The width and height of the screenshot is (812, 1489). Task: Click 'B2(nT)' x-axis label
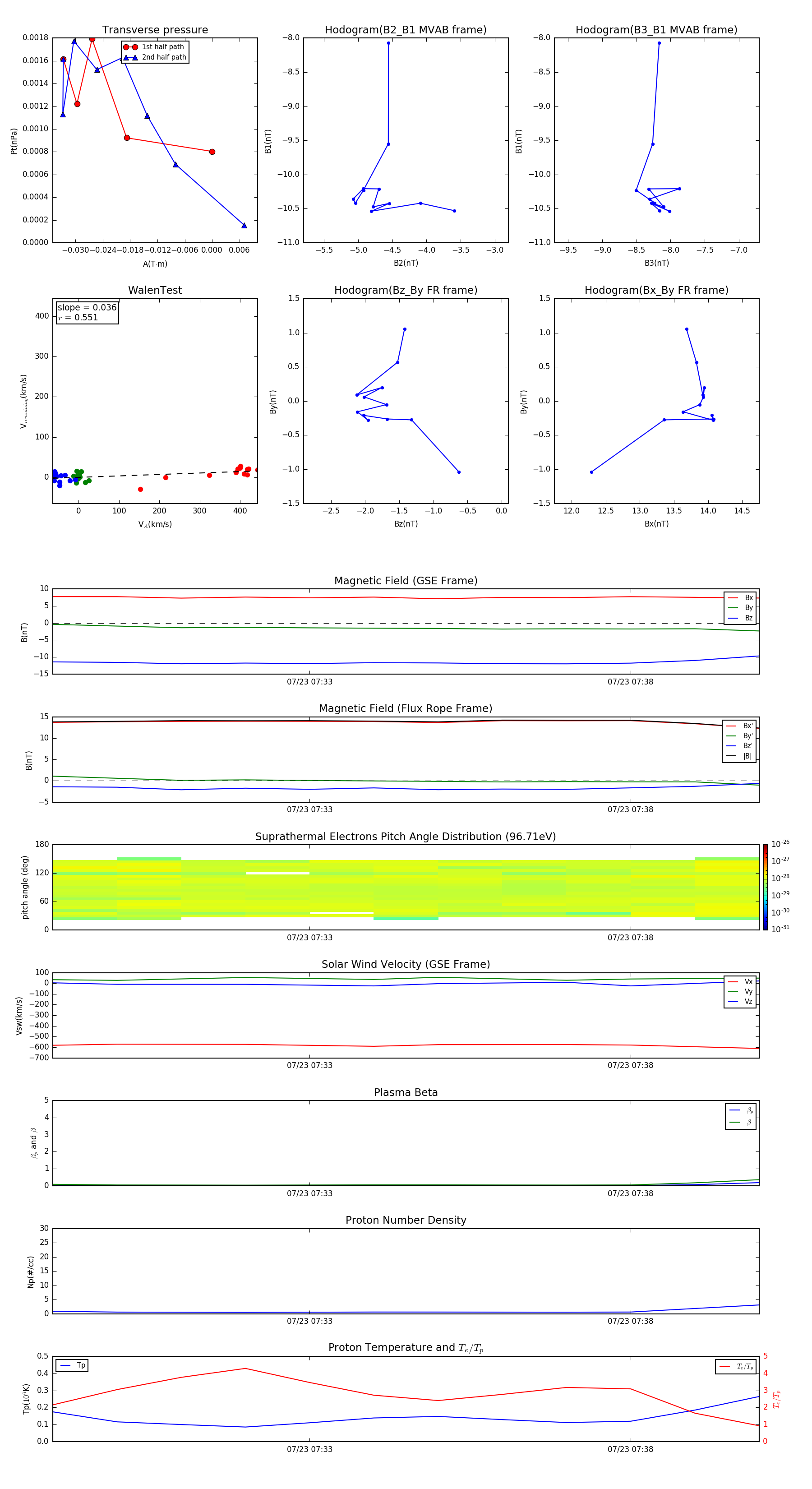[x=406, y=263]
